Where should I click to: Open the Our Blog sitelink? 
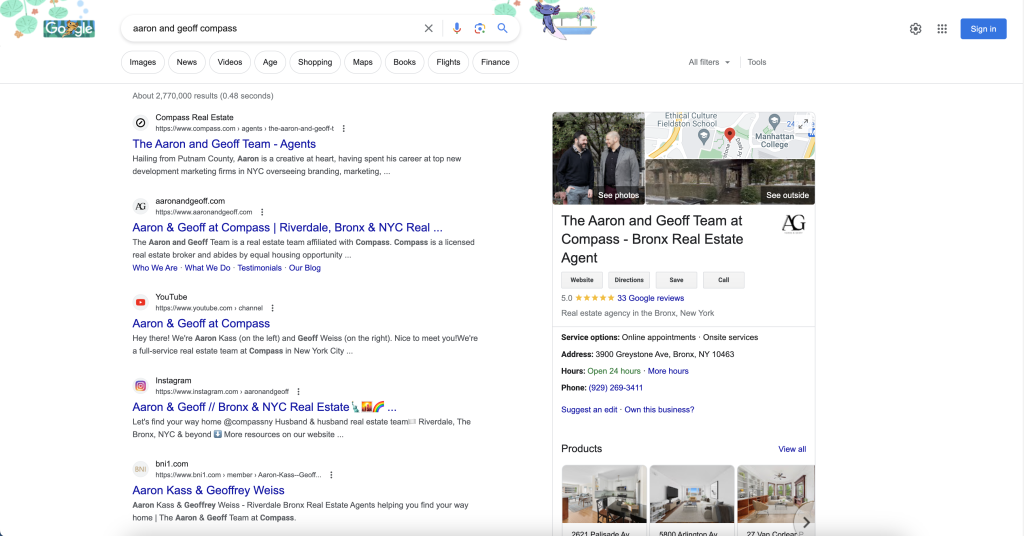pyautogui.click(x=305, y=268)
